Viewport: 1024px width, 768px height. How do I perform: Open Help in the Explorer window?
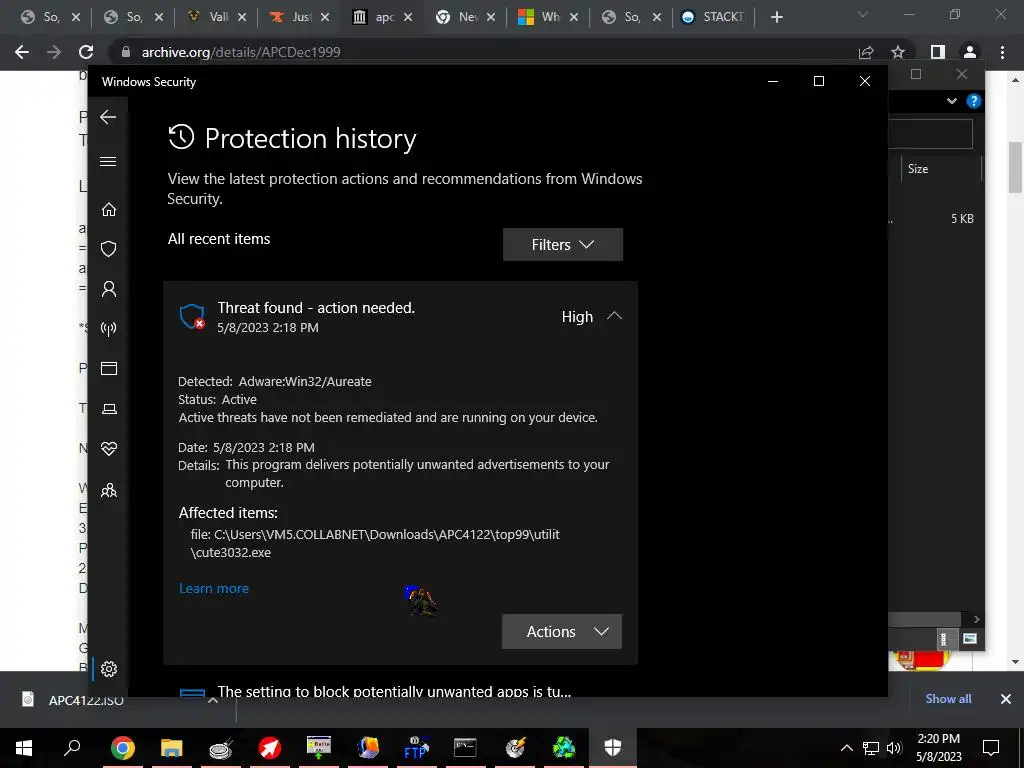(x=974, y=101)
